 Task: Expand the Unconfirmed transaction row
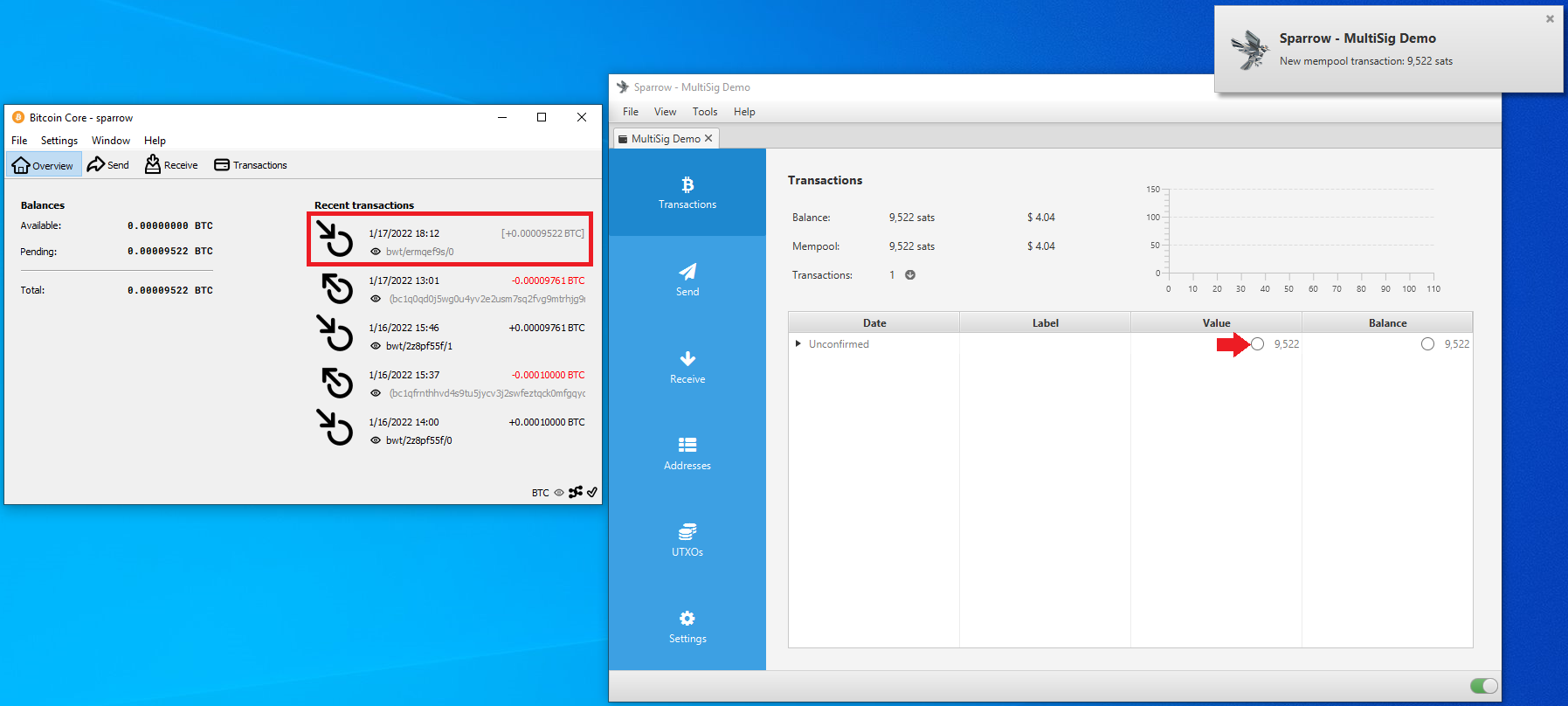coord(798,343)
